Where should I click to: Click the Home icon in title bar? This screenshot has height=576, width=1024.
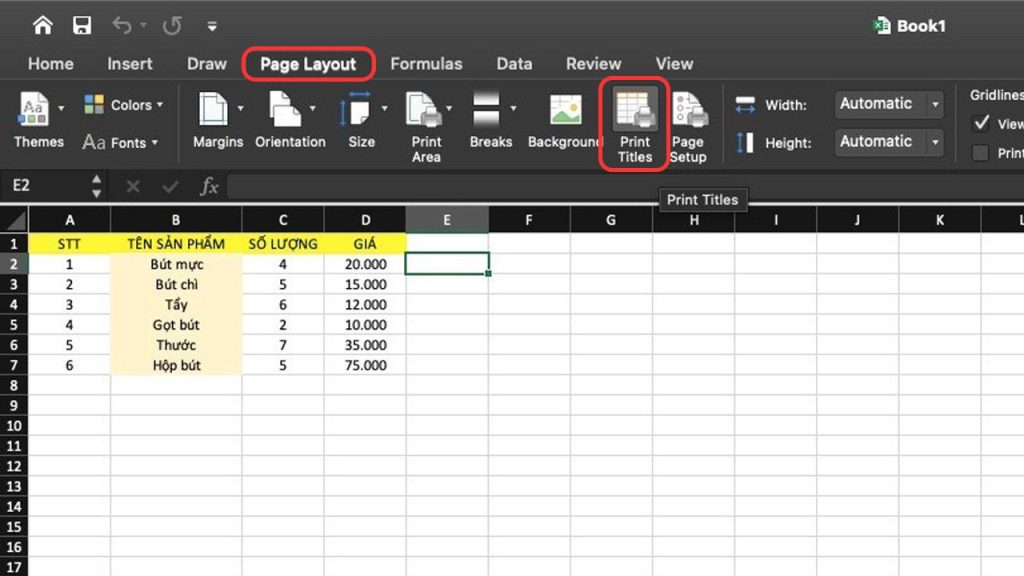[x=43, y=25]
